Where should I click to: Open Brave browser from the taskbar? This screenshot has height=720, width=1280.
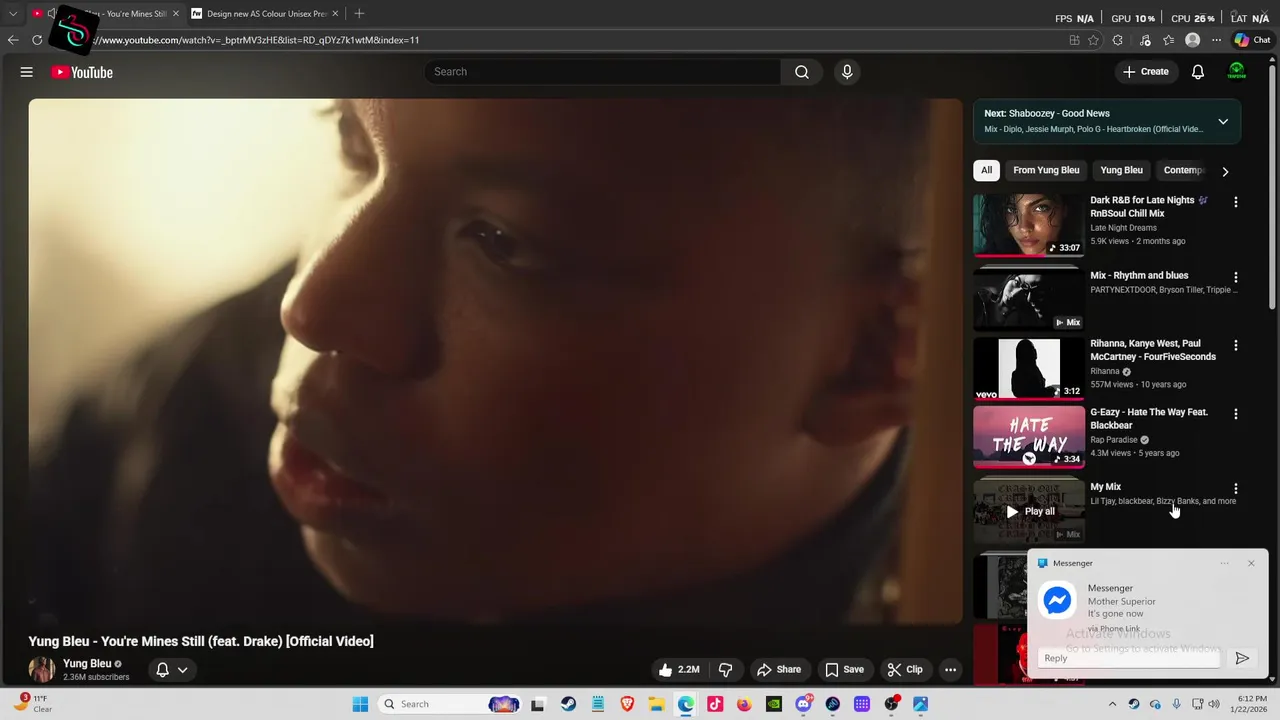[627, 704]
